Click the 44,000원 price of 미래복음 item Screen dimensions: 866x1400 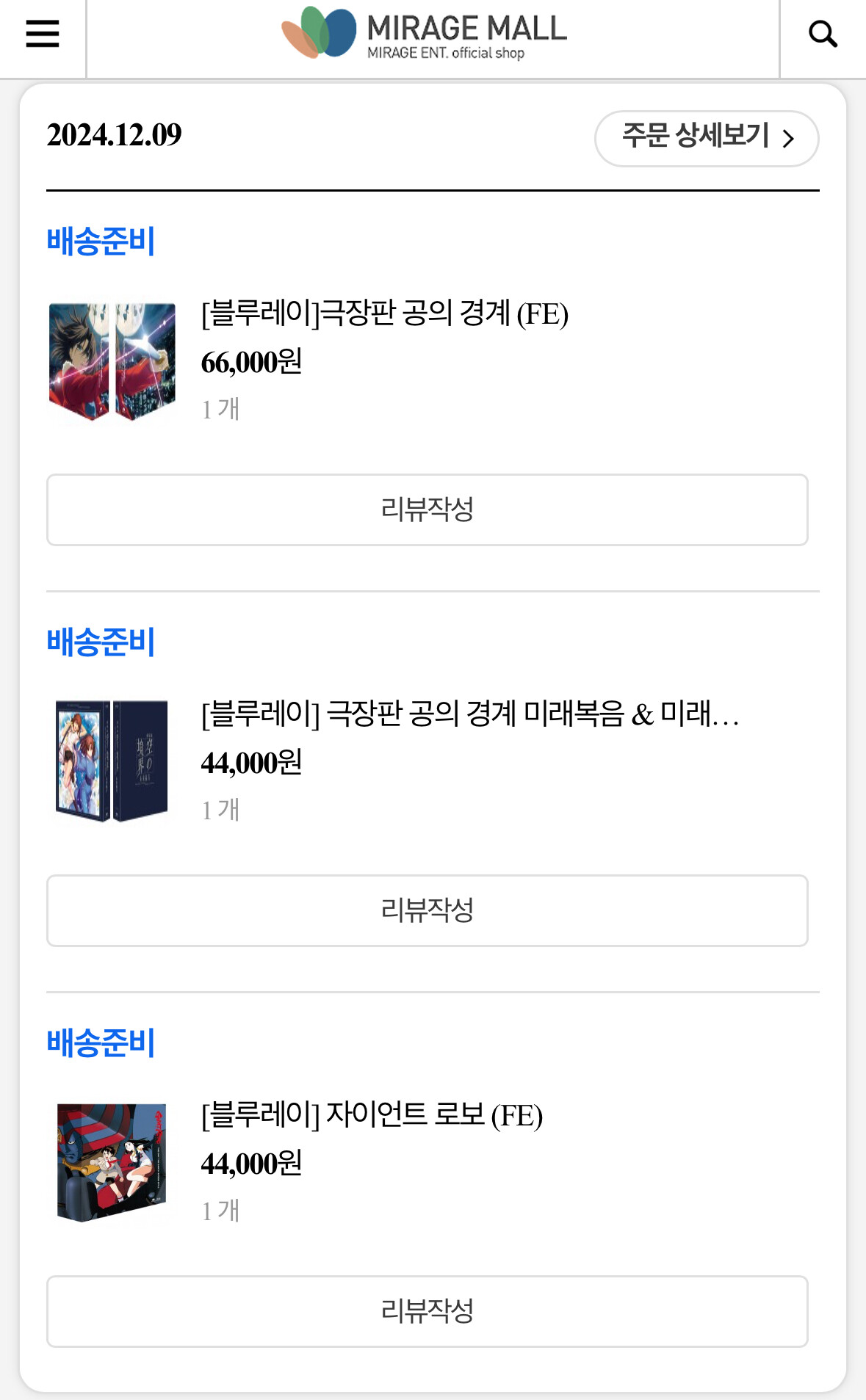(251, 764)
